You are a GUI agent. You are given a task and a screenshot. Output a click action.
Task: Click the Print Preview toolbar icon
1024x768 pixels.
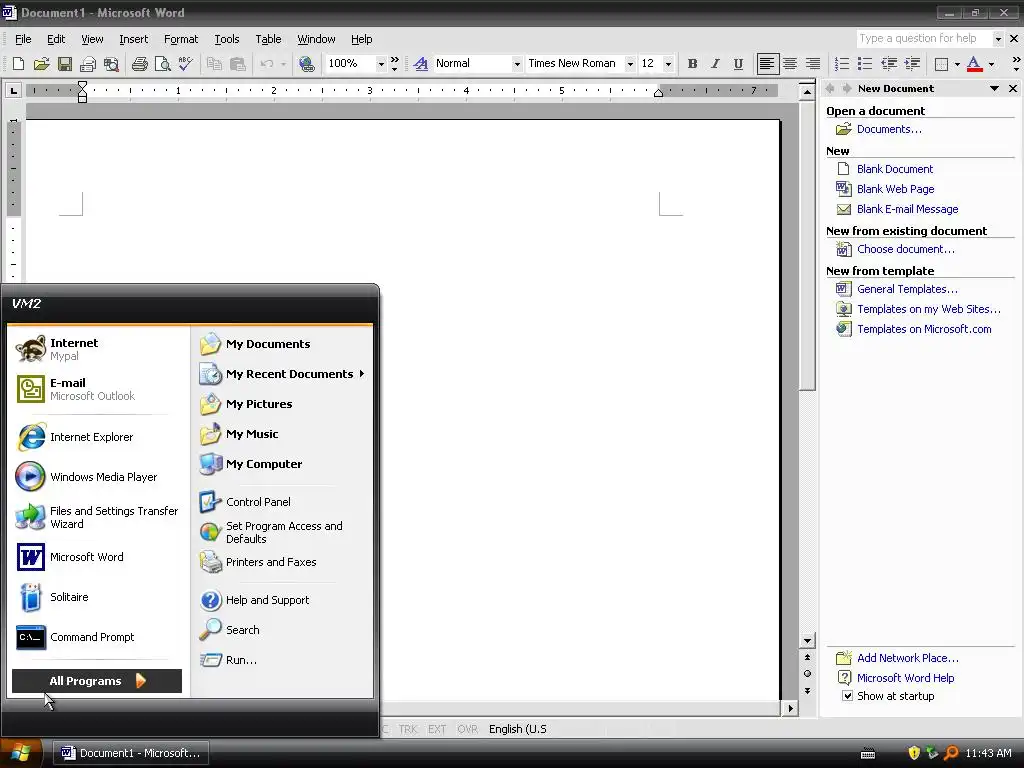[162, 63]
